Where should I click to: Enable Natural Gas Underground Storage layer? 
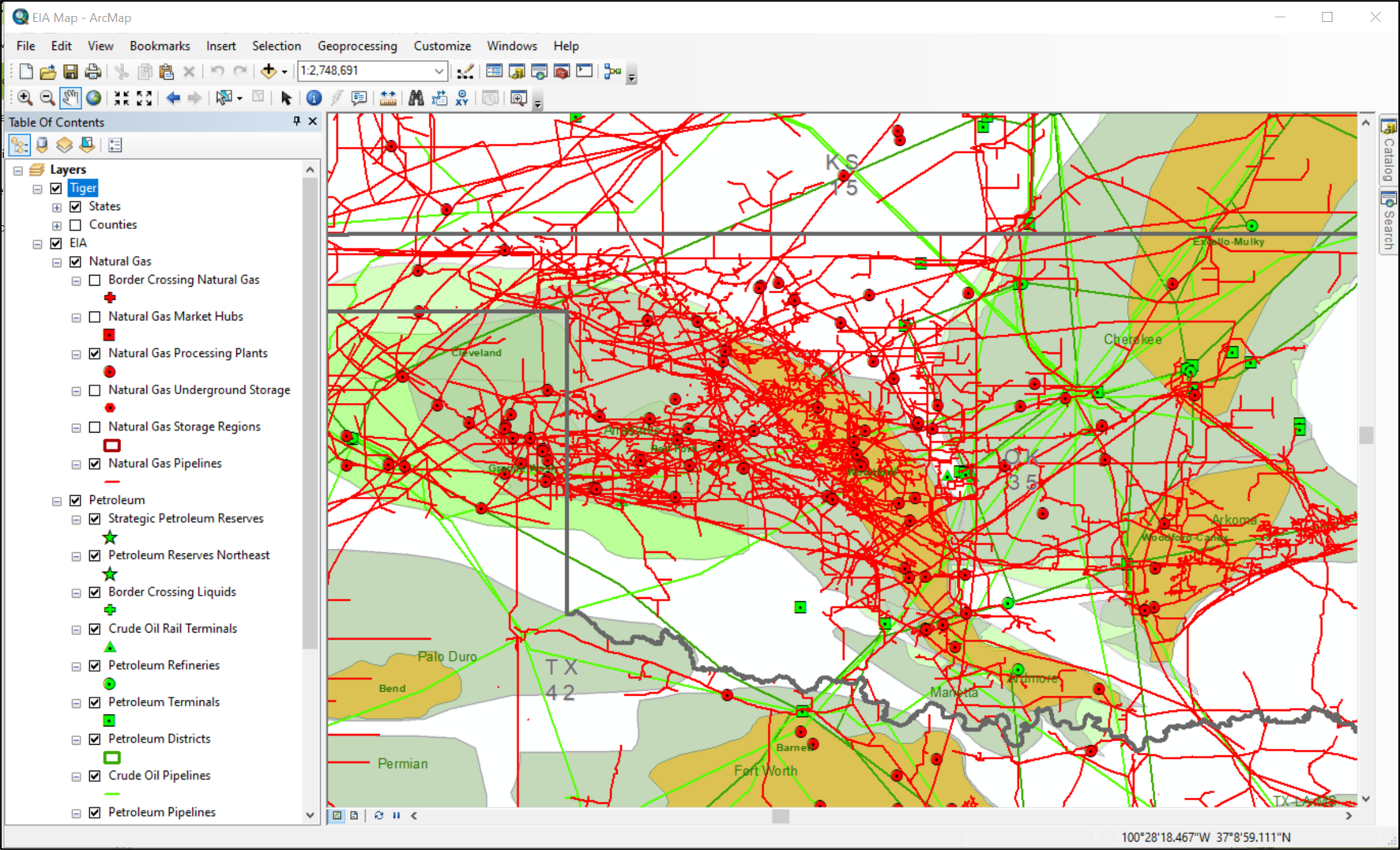click(95, 390)
